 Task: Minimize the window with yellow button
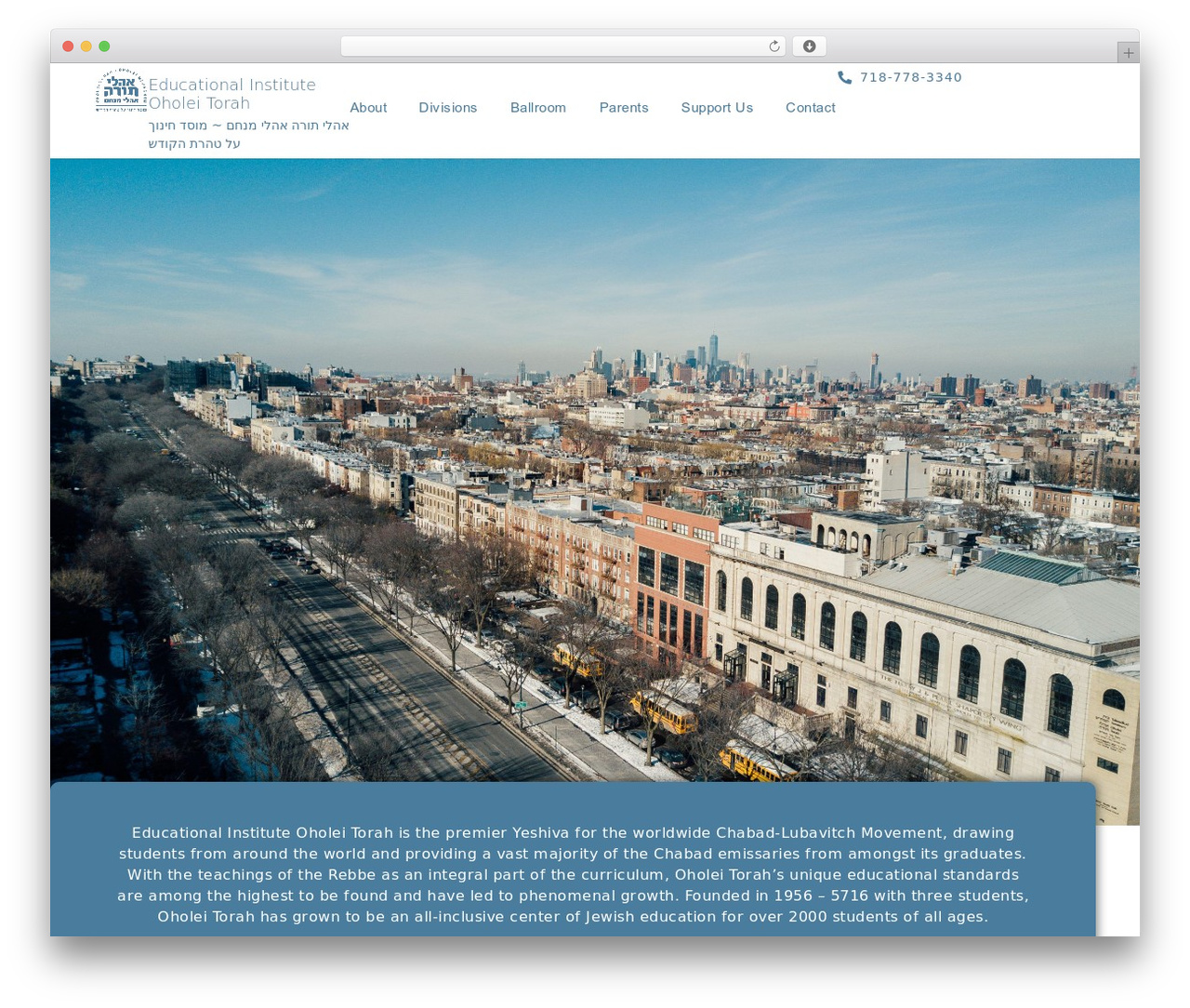point(86,46)
